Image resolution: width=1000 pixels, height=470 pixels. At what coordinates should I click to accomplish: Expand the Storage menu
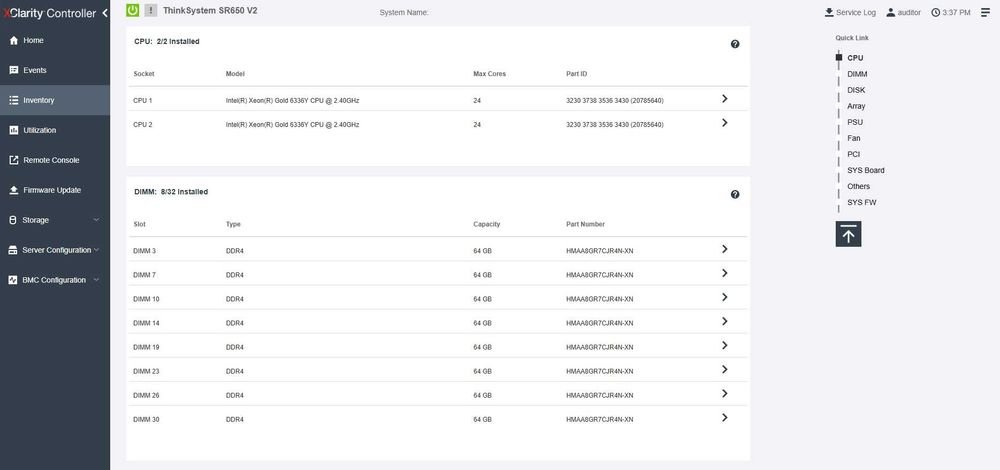click(55, 220)
